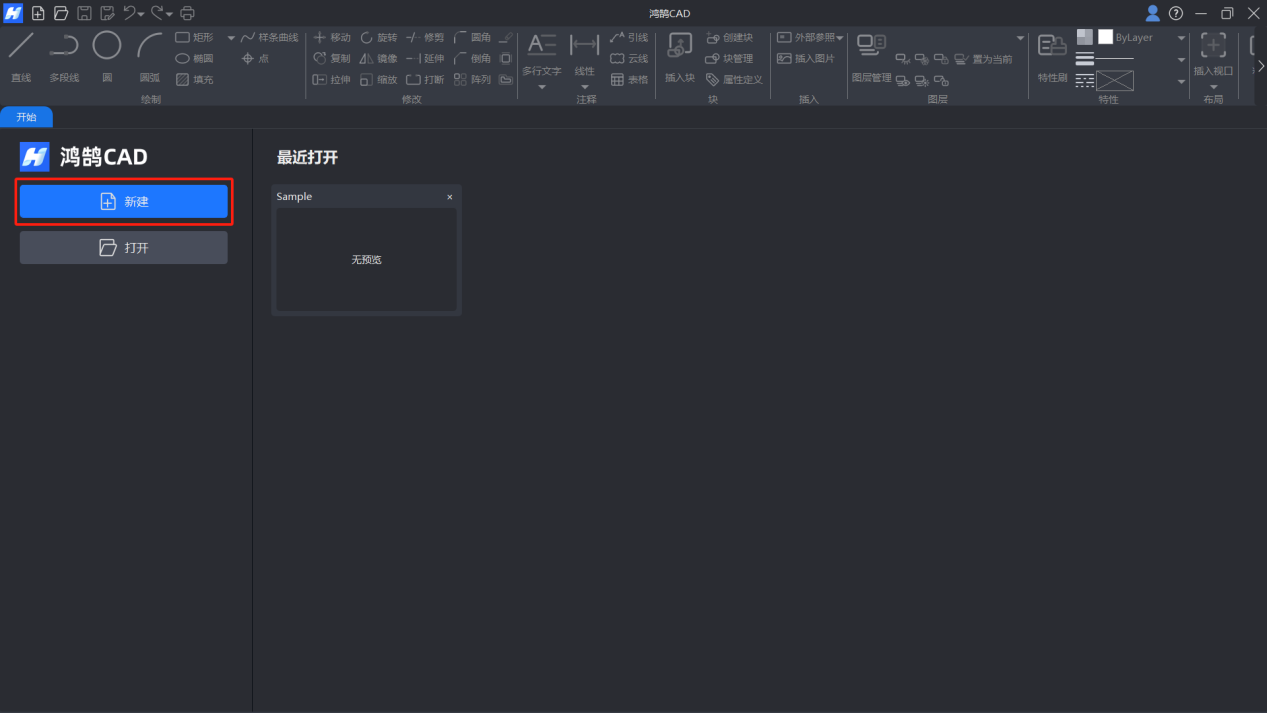
Task: Activate the 旋转 rotate tool
Action: (x=378, y=37)
